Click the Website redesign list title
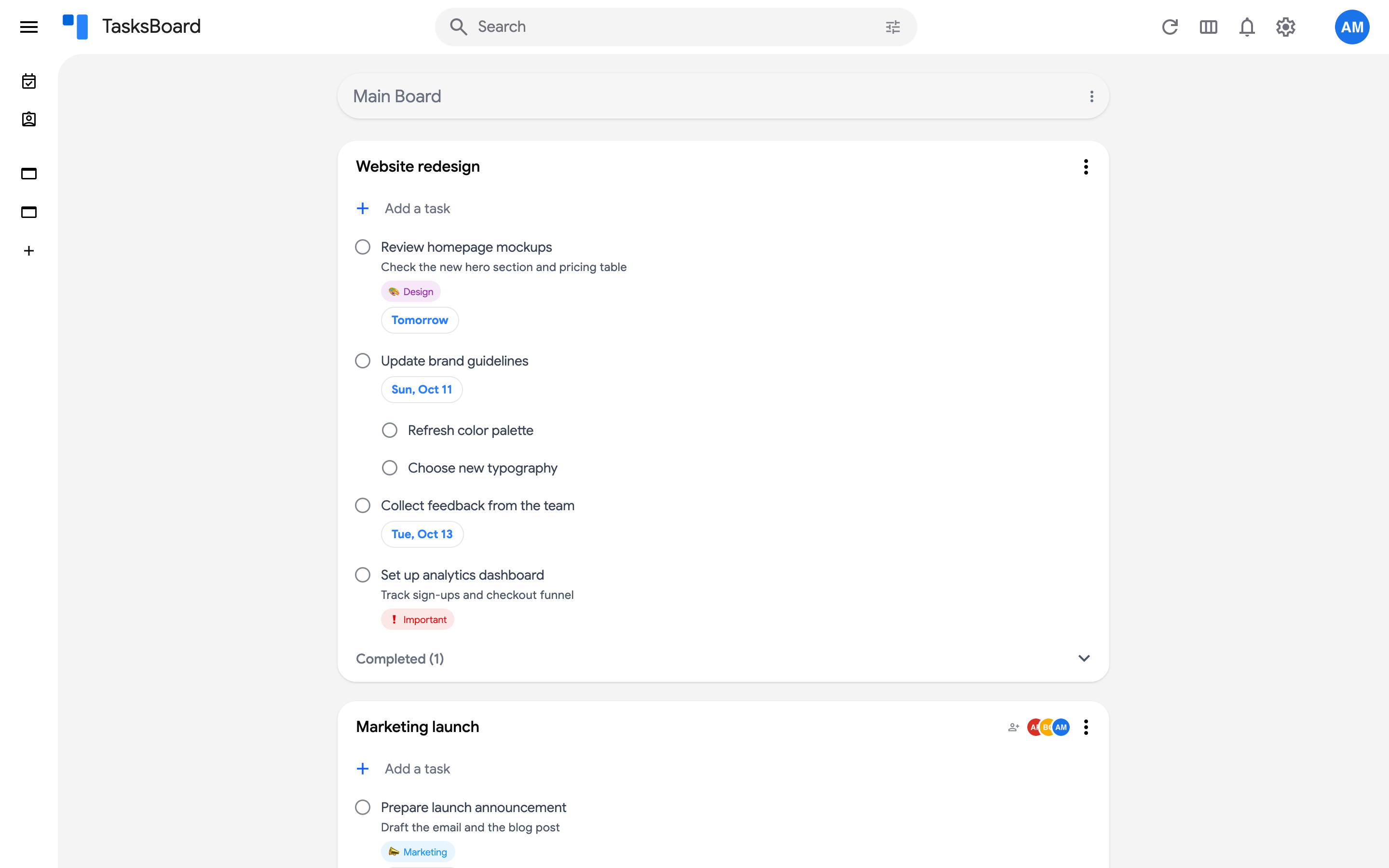 (418, 167)
